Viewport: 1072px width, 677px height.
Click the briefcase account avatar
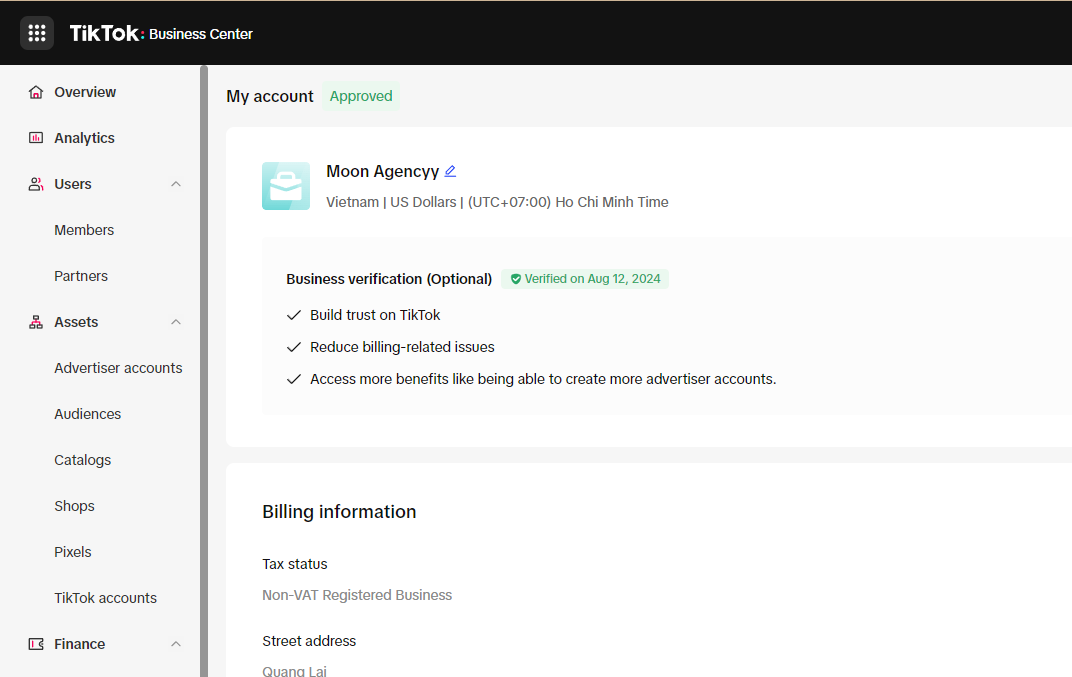click(x=286, y=186)
